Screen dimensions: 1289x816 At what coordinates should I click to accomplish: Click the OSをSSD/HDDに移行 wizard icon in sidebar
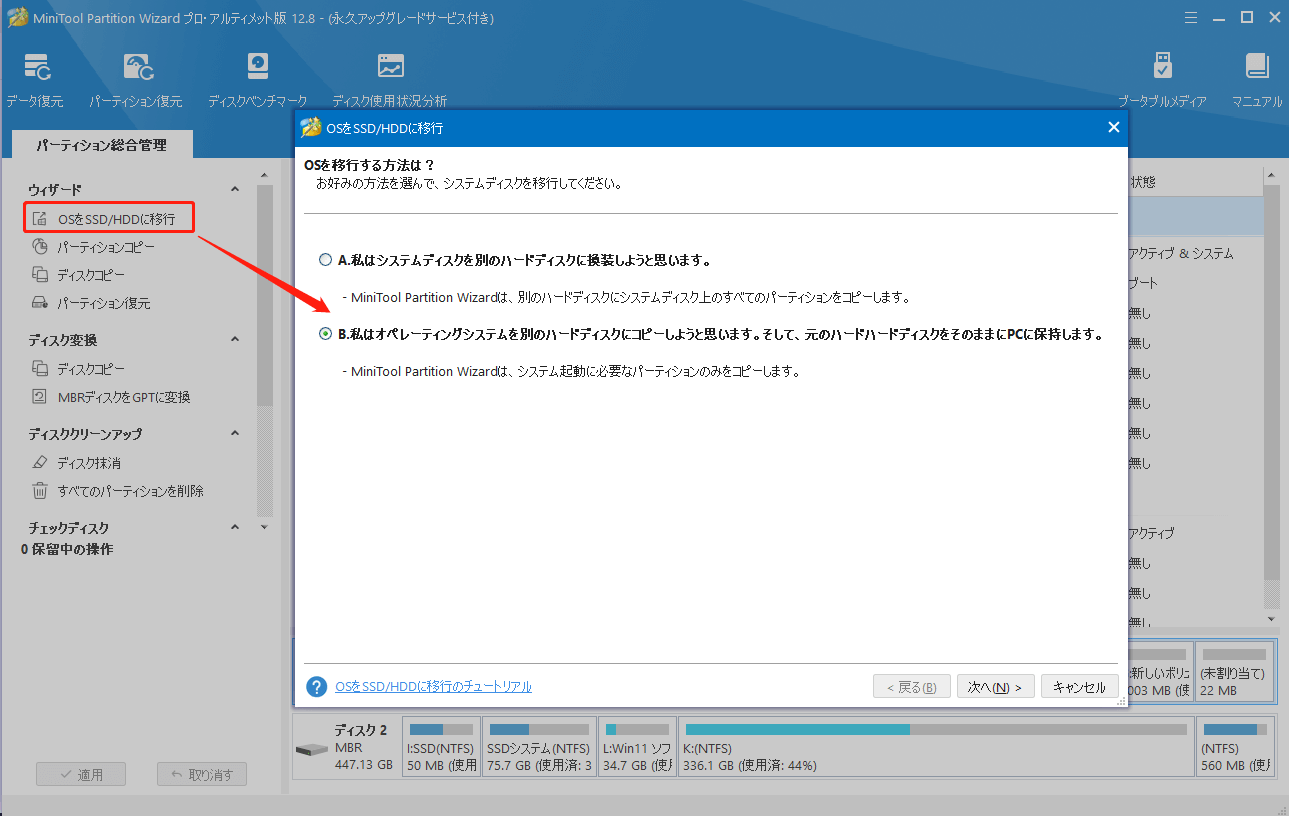40,218
